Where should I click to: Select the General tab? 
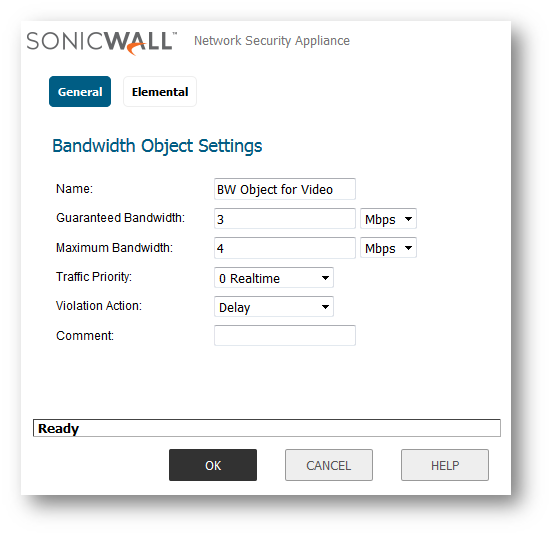click(80, 92)
